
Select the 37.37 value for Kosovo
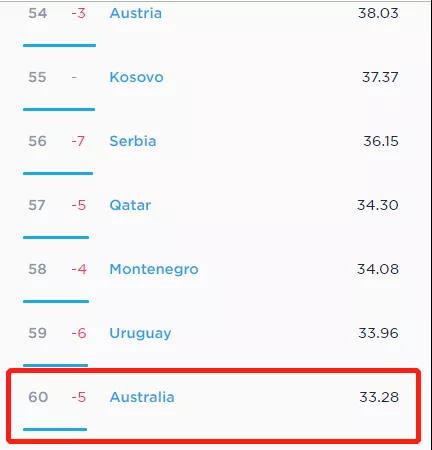tap(380, 77)
